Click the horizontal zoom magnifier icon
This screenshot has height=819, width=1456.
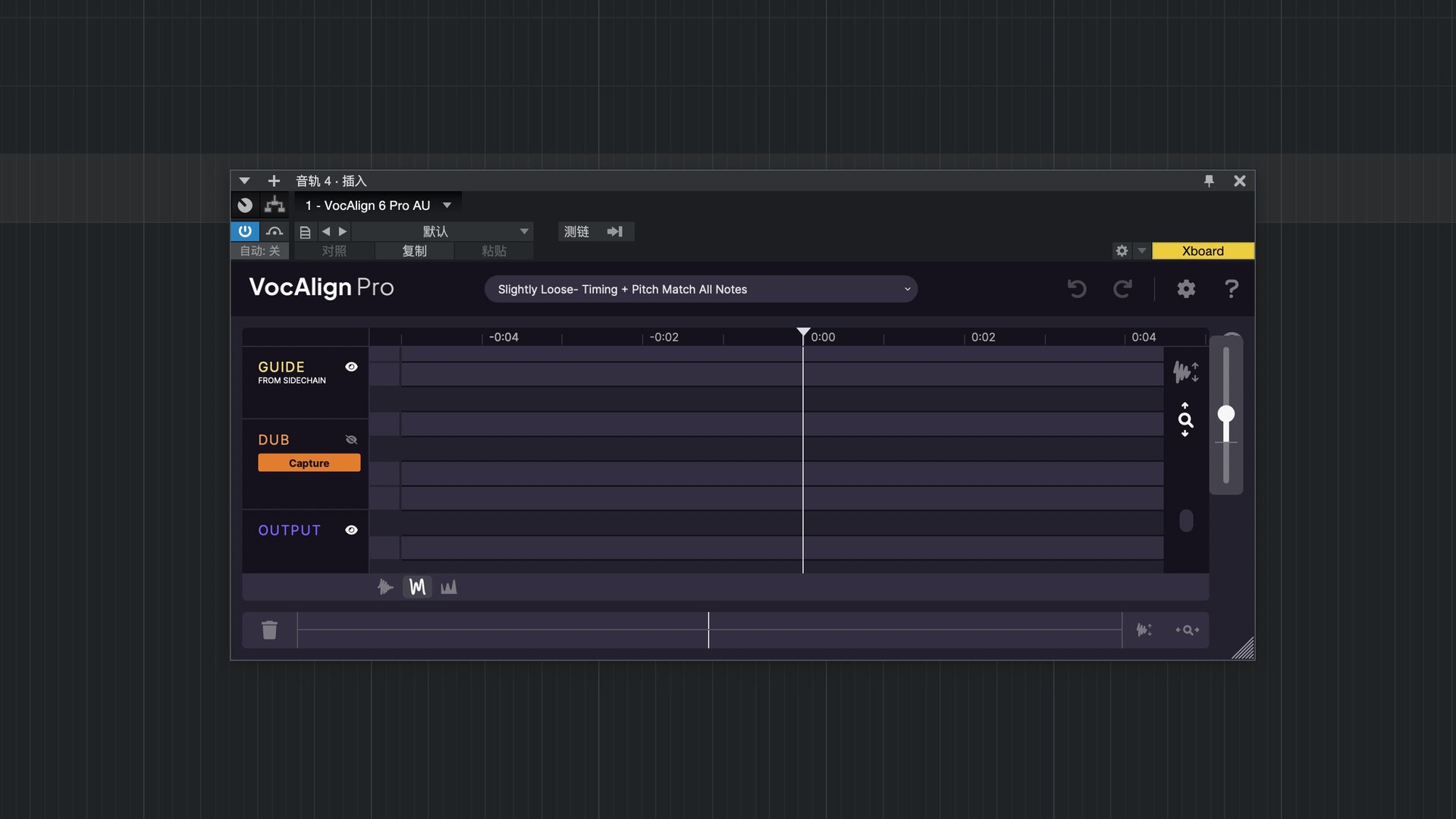1187,630
